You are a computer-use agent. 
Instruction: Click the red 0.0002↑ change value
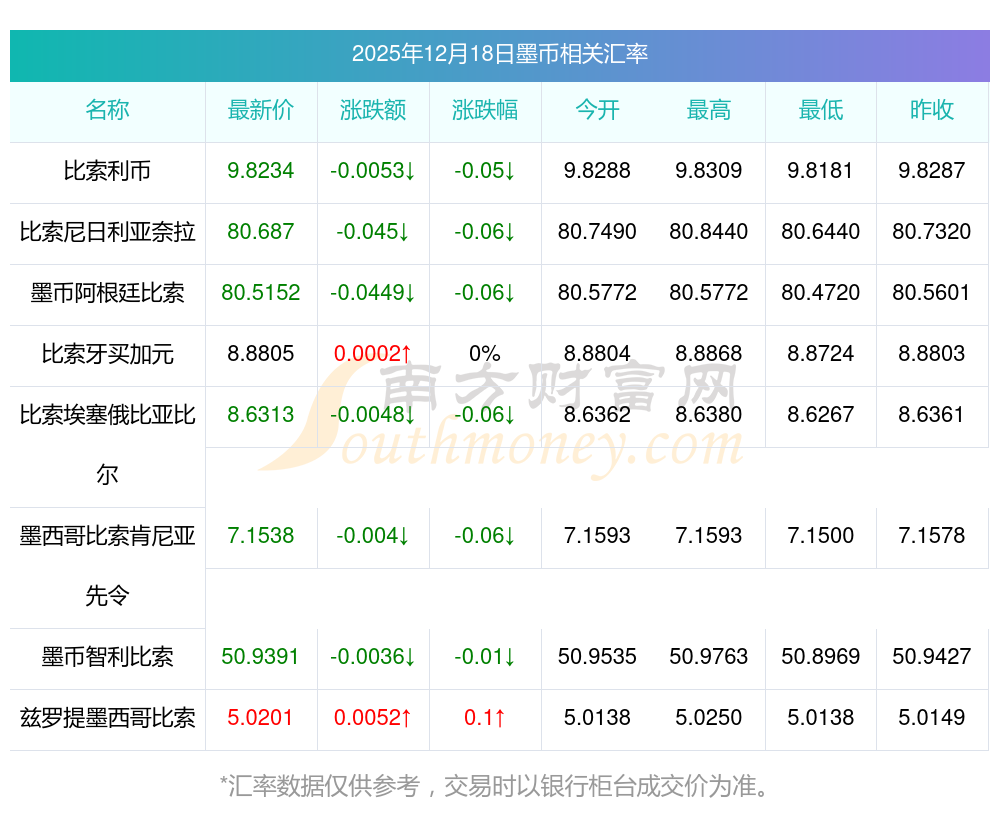tap(373, 354)
